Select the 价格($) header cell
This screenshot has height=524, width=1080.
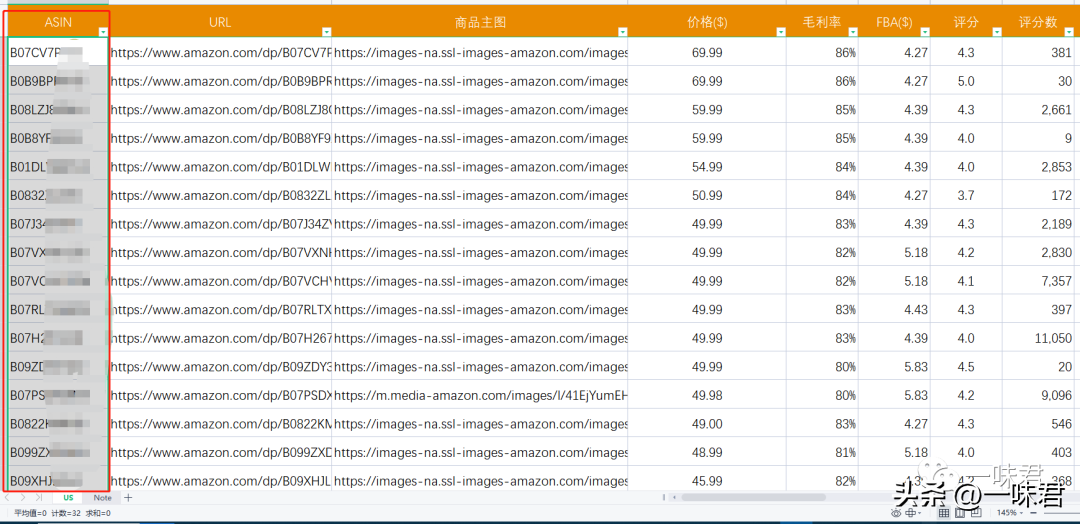tap(707, 22)
